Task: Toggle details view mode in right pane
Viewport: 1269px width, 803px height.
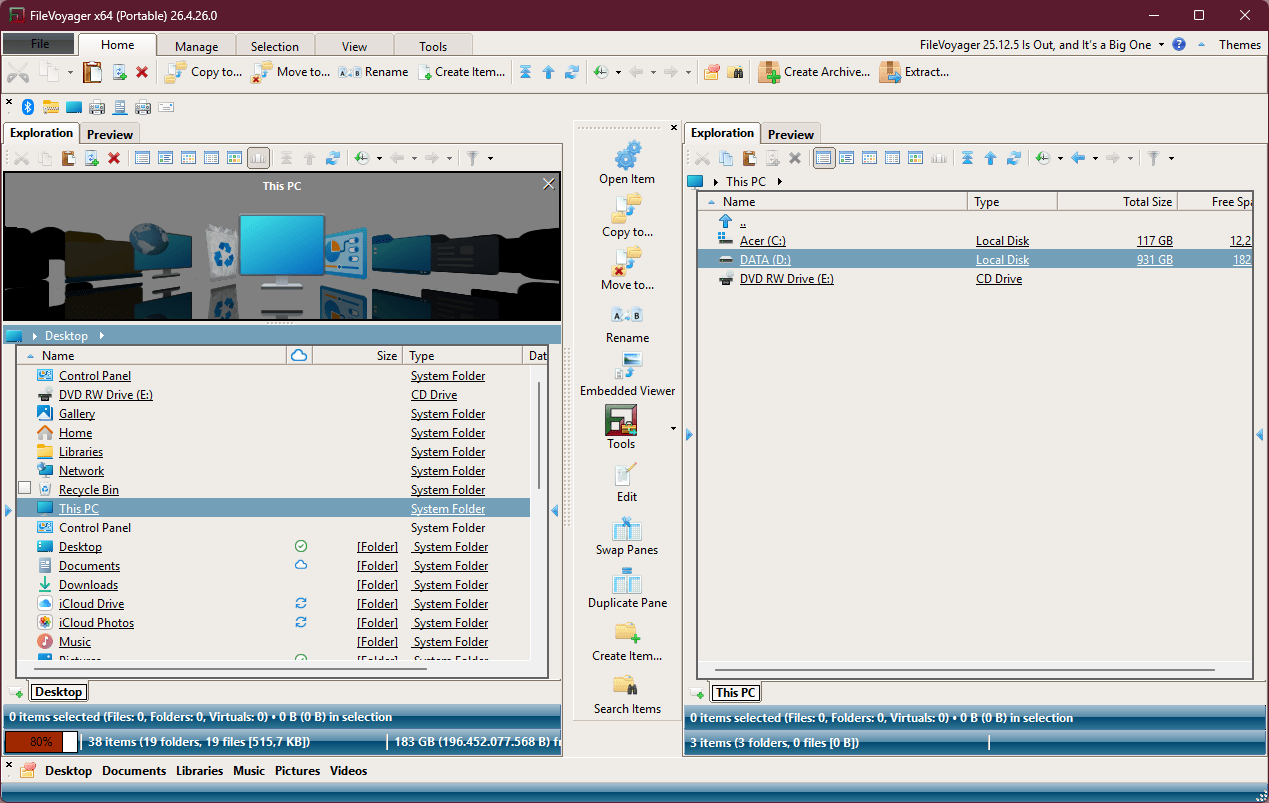Action: pyautogui.click(x=824, y=158)
